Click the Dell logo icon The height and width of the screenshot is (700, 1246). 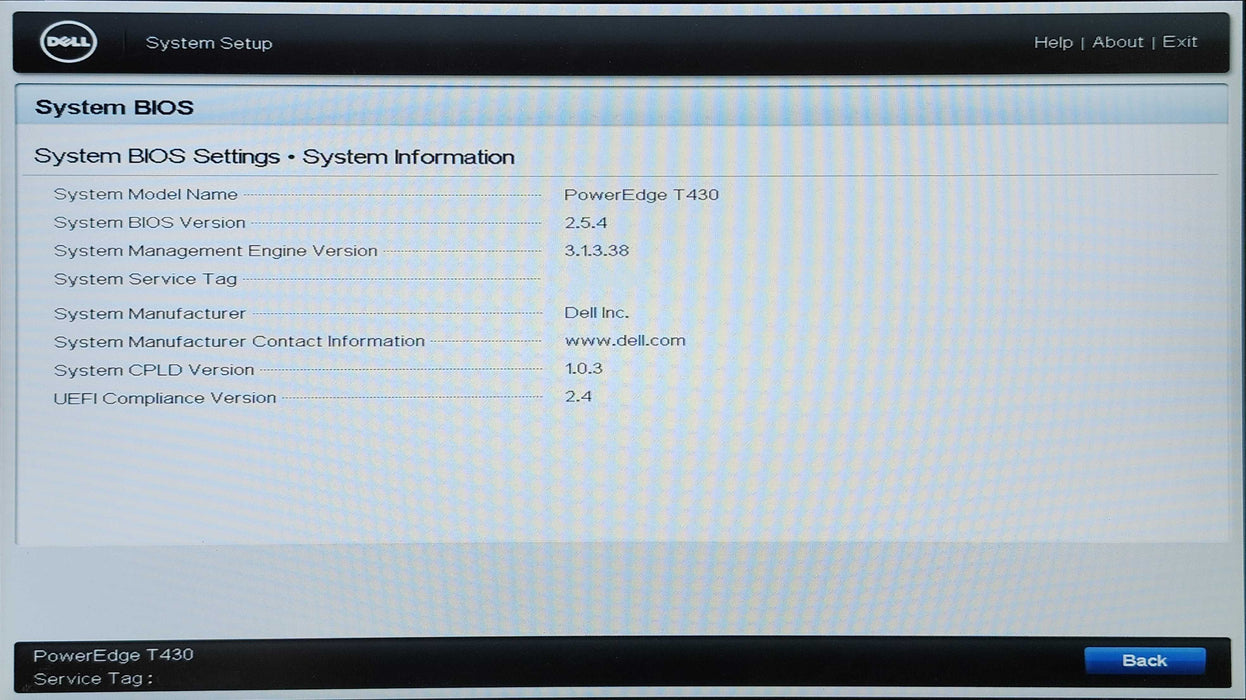point(68,42)
